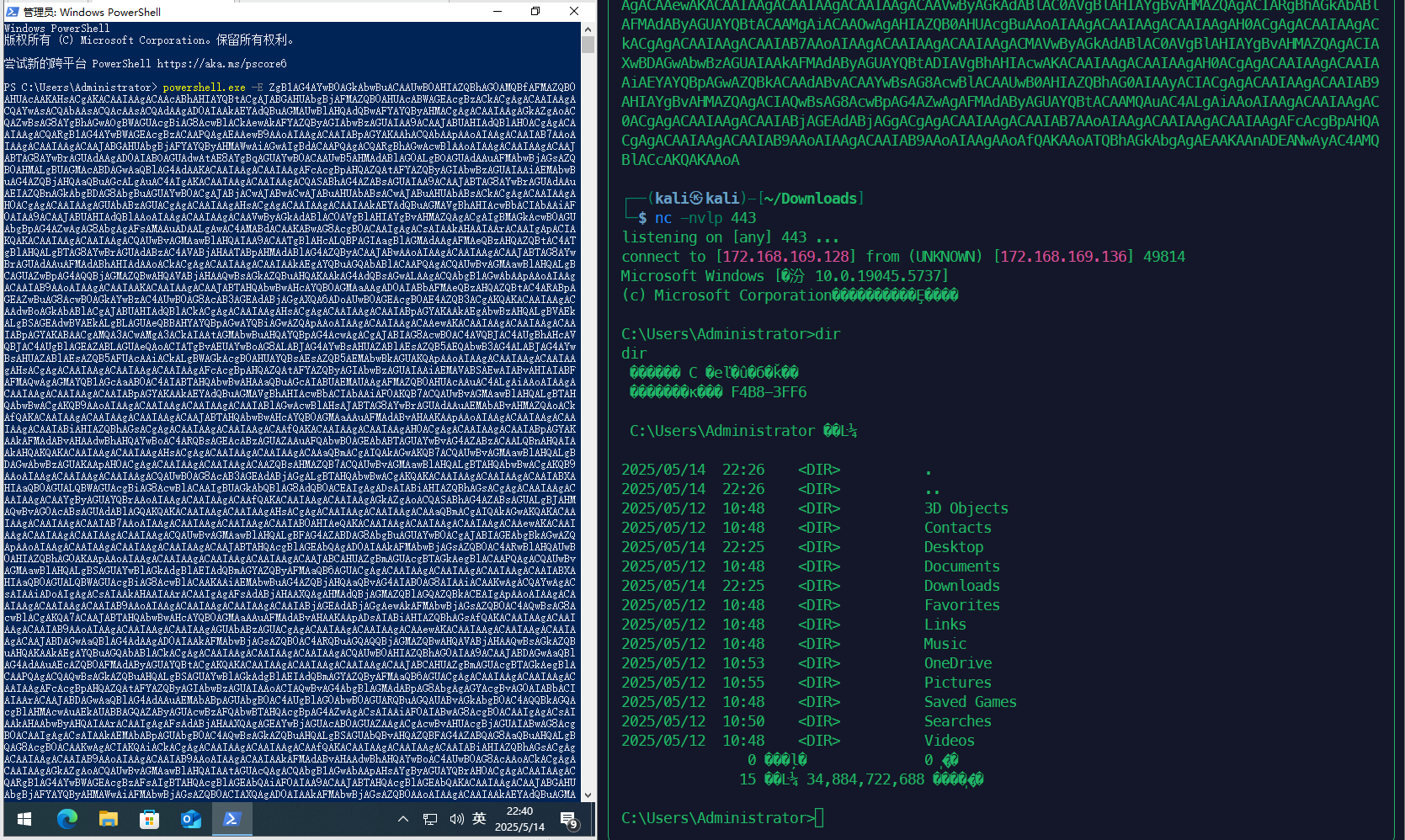
Task: Click 'Videos' in the dir listing
Action: [x=950, y=741]
